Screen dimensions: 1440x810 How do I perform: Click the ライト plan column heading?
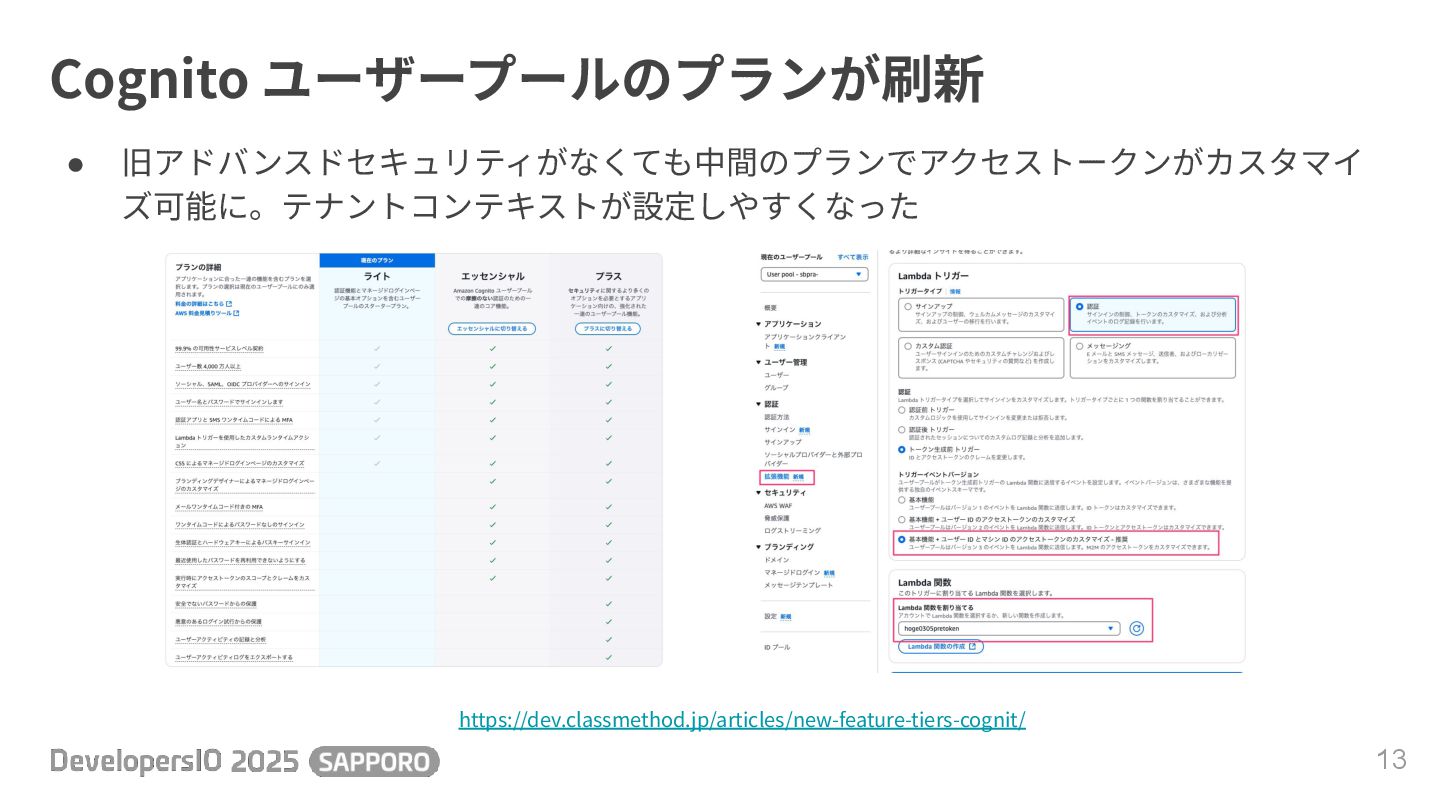(377, 276)
